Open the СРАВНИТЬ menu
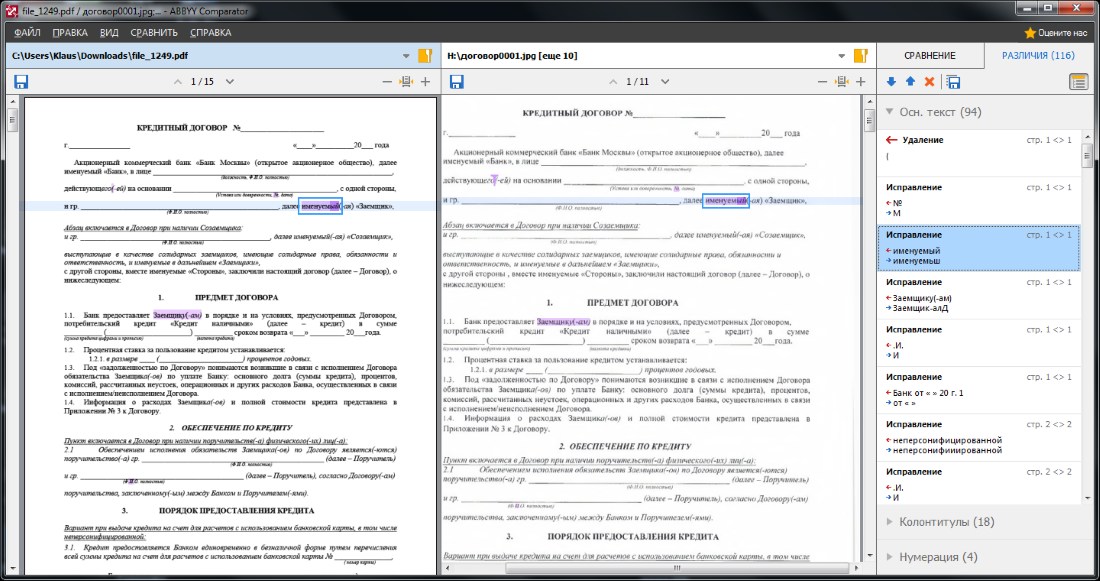The width and height of the screenshot is (1100, 581). point(154,32)
